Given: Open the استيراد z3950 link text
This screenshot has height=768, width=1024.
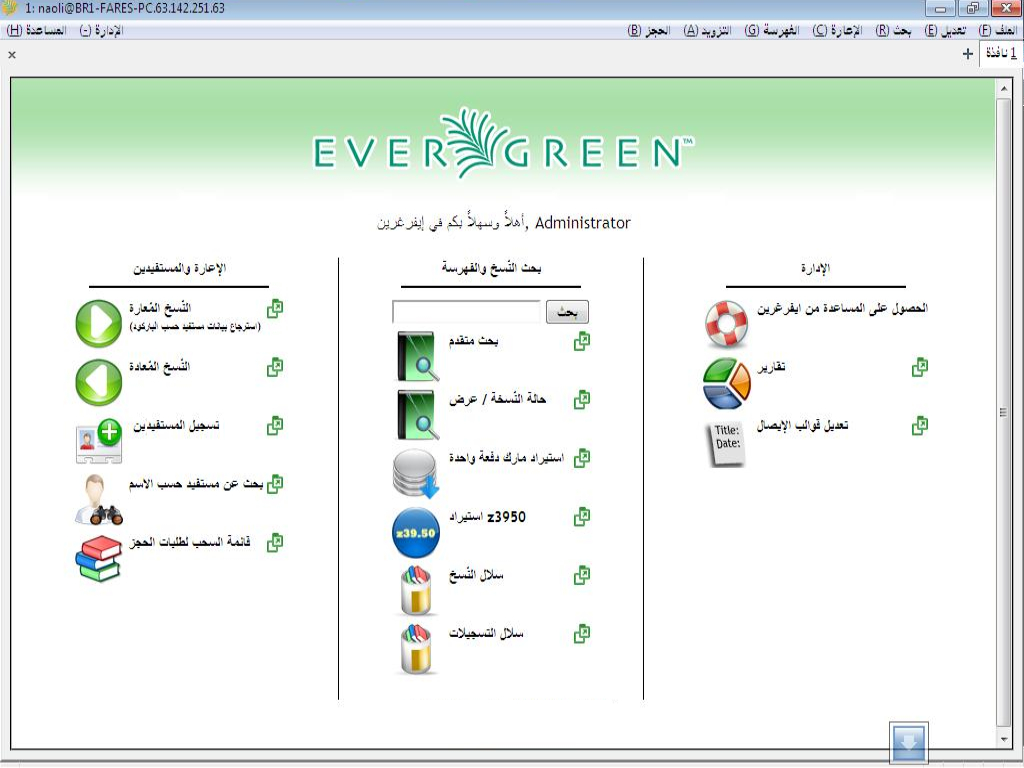Looking at the screenshot, I should [x=487, y=517].
